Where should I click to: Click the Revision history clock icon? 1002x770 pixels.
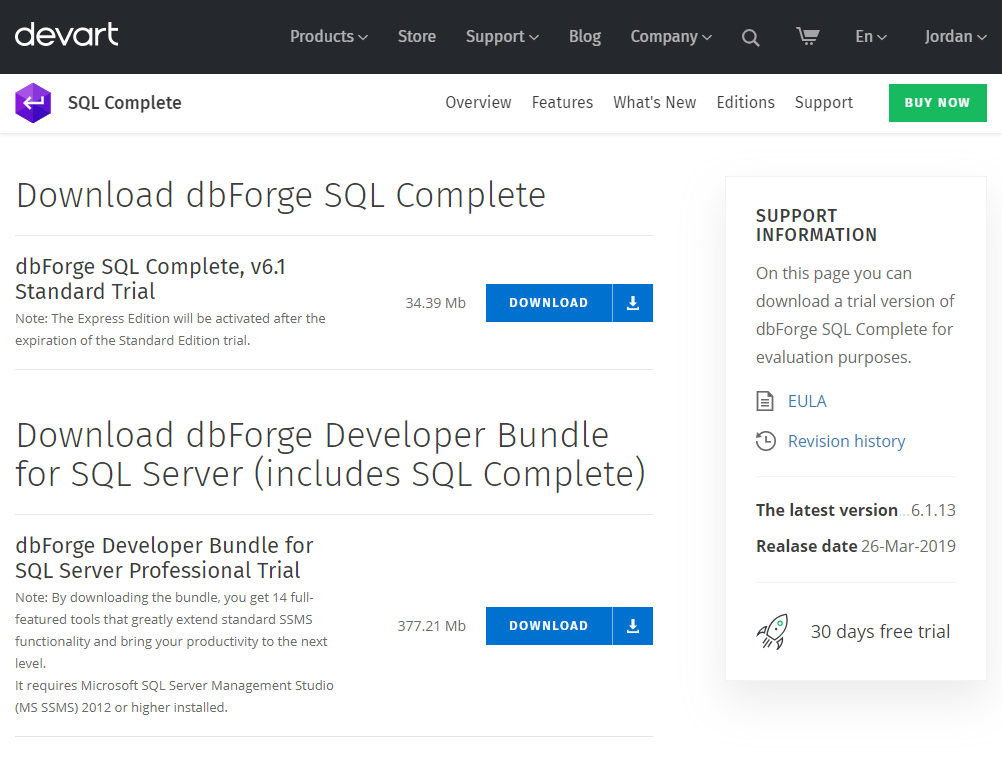(766, 441)
